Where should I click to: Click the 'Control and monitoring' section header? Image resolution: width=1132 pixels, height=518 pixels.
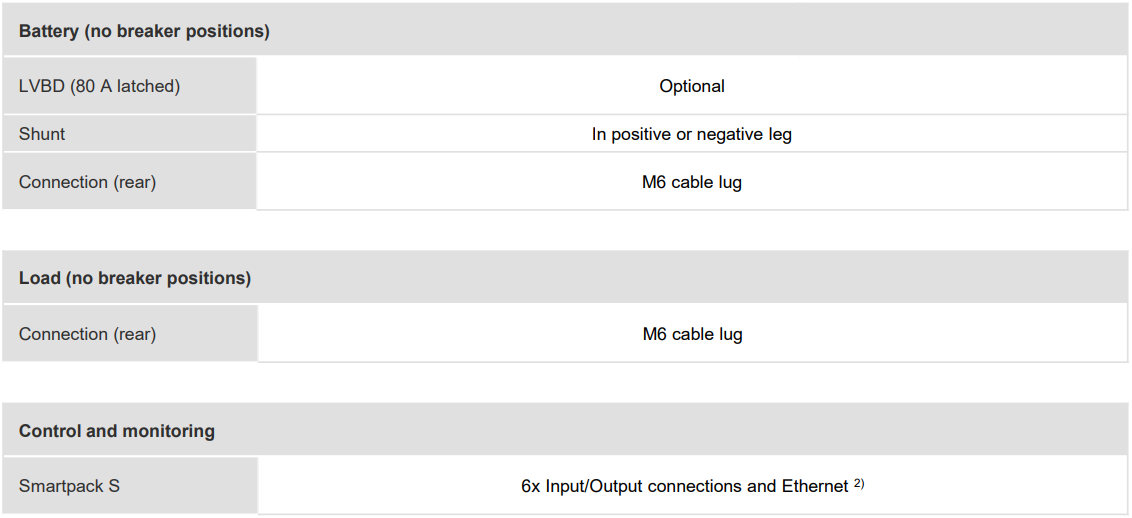(x=117, y=431)
